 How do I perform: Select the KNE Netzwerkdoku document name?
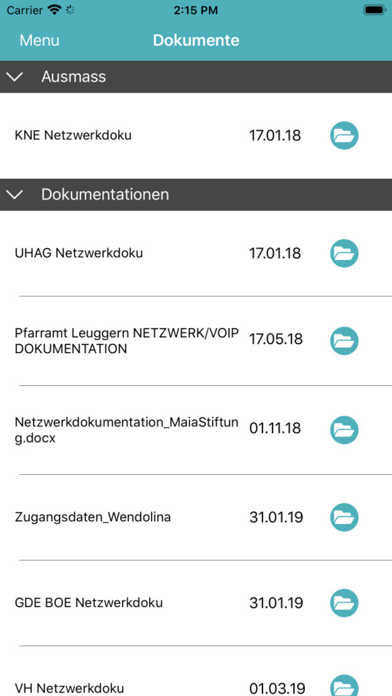coord(73,135)
